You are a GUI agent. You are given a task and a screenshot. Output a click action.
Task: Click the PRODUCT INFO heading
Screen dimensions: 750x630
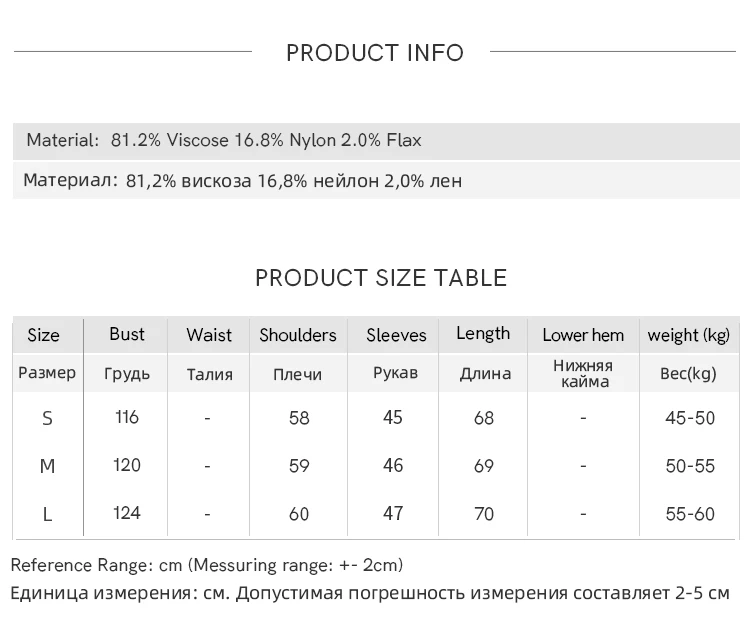click(x=375, y=53)
